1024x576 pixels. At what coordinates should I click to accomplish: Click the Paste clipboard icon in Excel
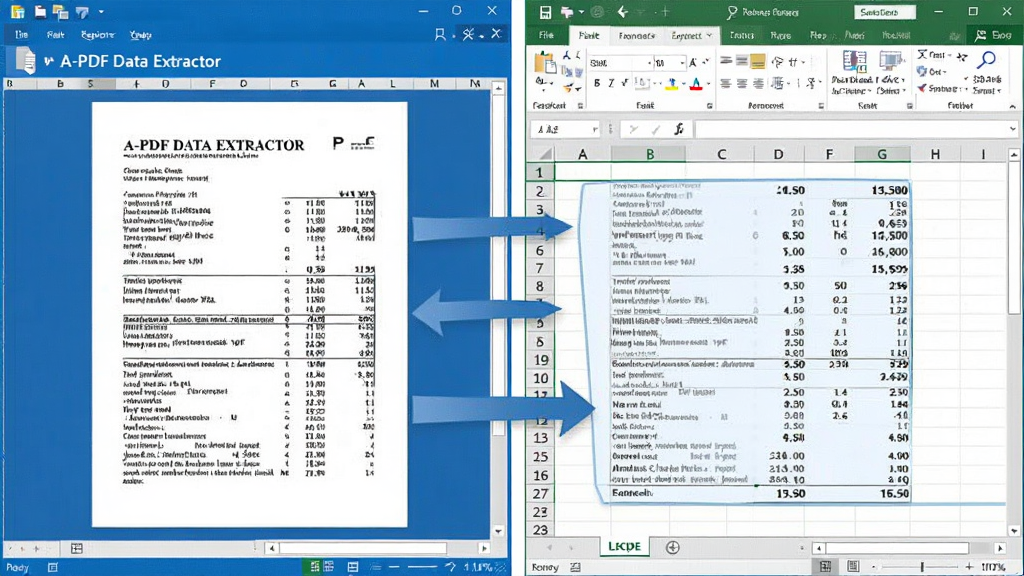tap(545, 64)
